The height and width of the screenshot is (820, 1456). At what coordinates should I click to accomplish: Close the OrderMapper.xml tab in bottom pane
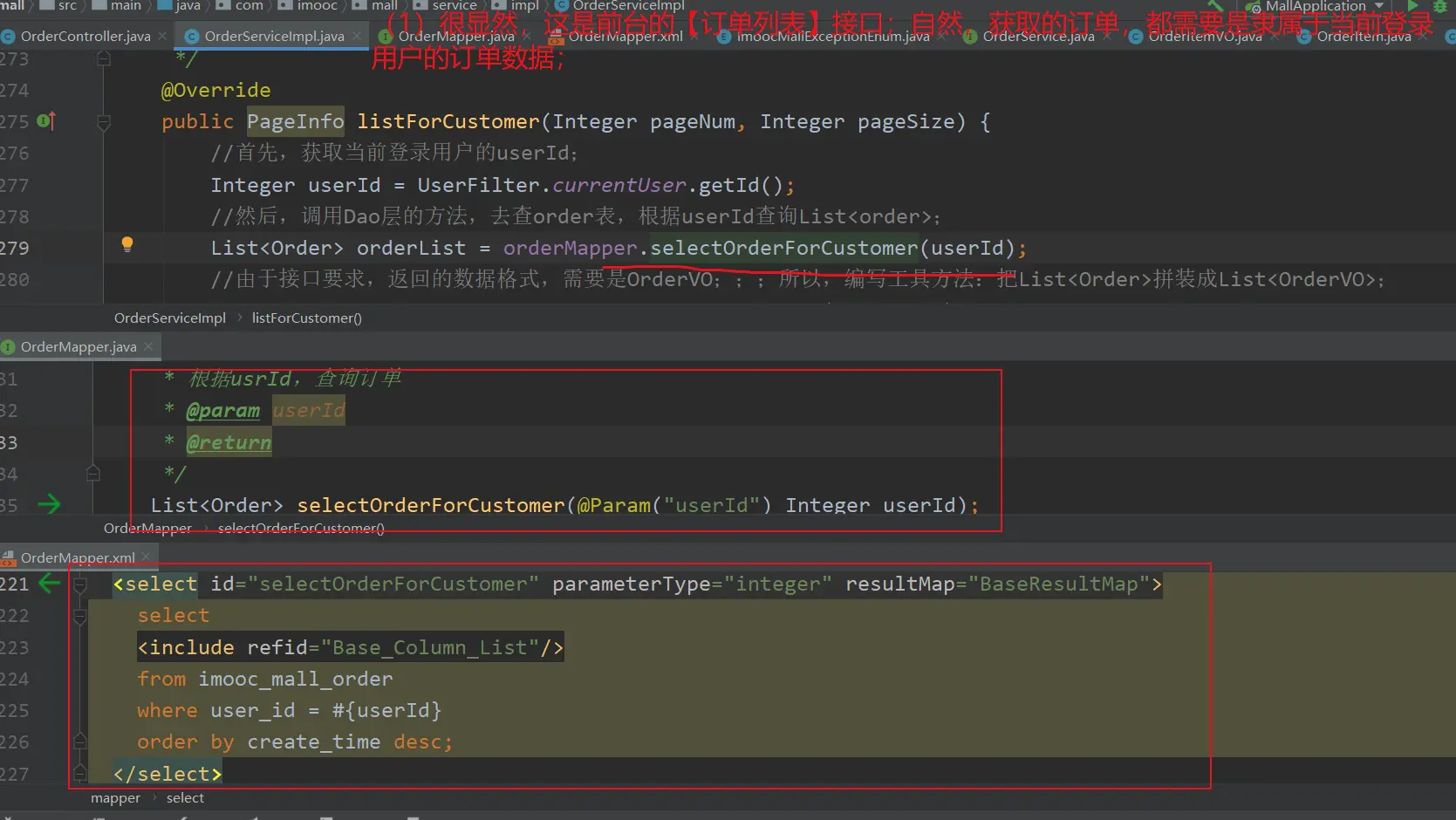pyautogui.click(x=146, y=557)
